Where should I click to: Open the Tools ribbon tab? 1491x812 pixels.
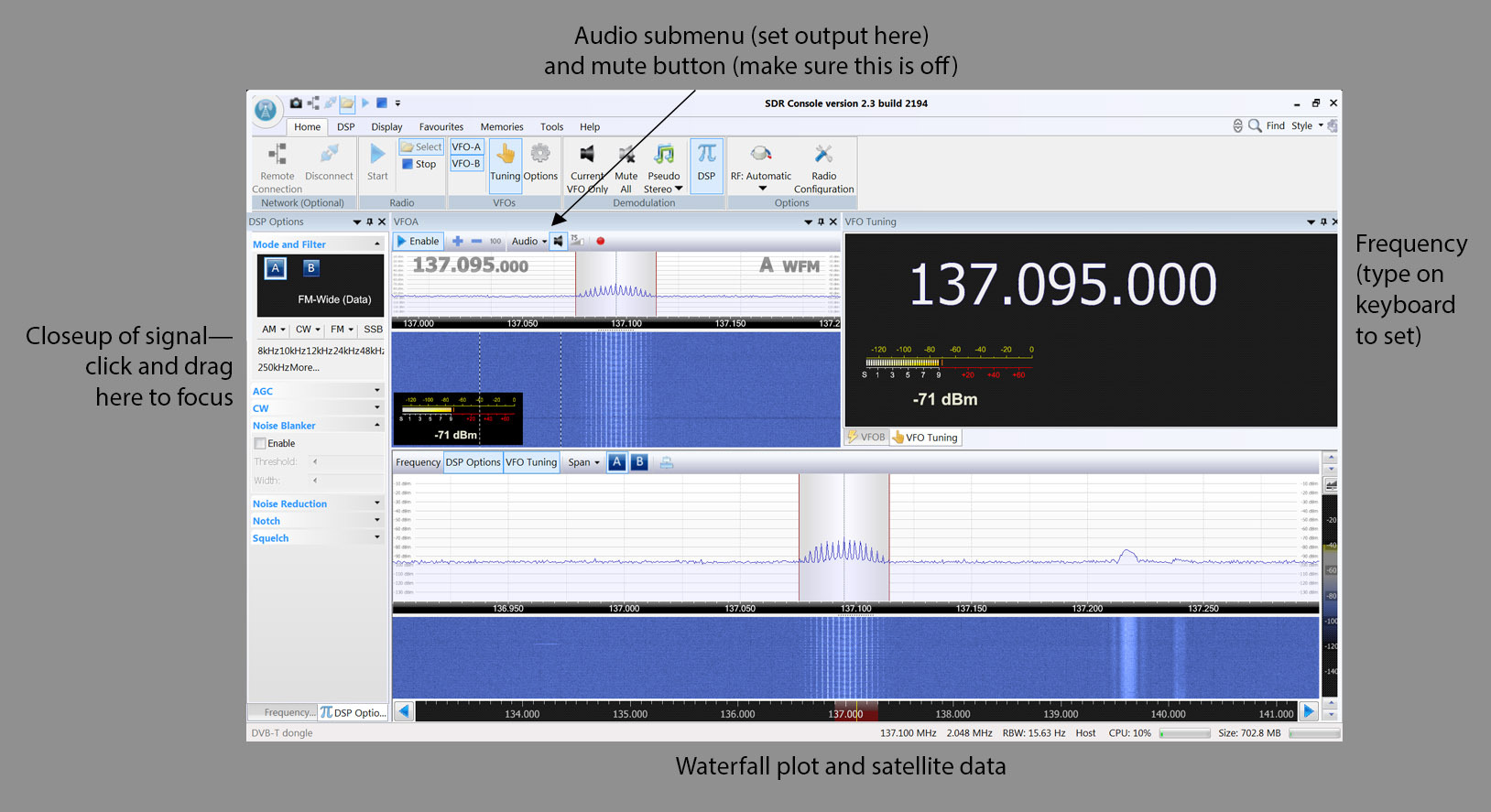(x=551, y=127)
